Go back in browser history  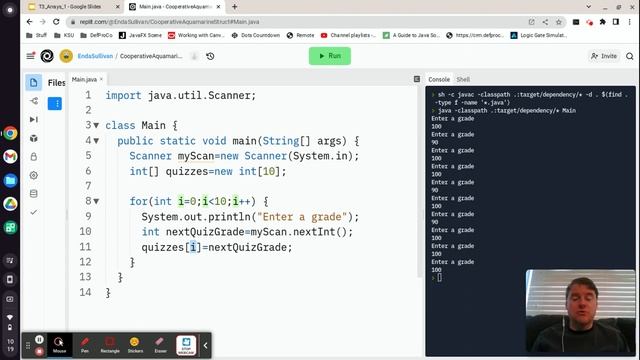pyautogui.click(x=29, y=22)
